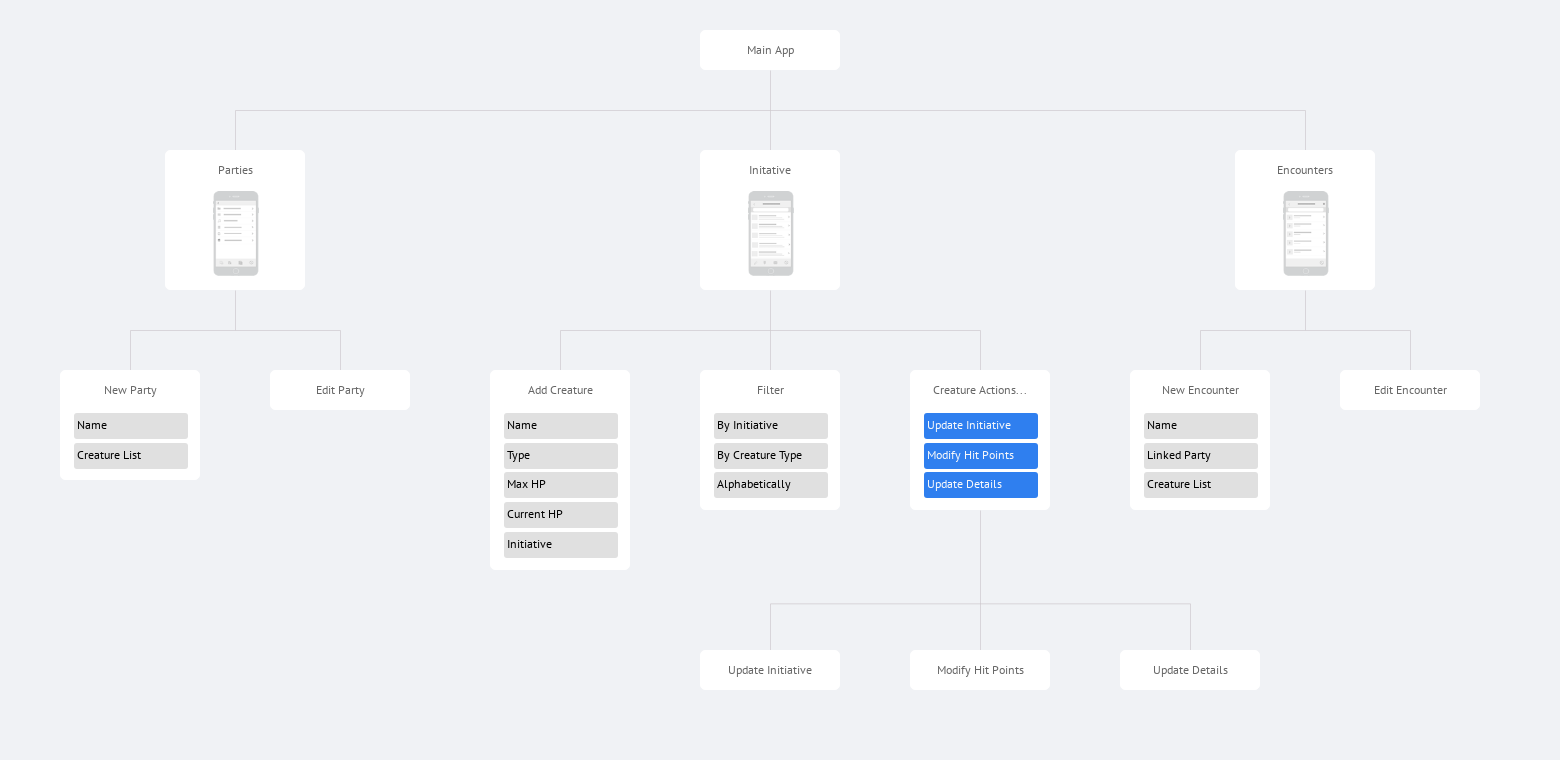Image resolution: width=1560 pixels, height=760 pixels.
Task: Select the white Modify Hit Points leaf node
Action: [x=980, y=670]
